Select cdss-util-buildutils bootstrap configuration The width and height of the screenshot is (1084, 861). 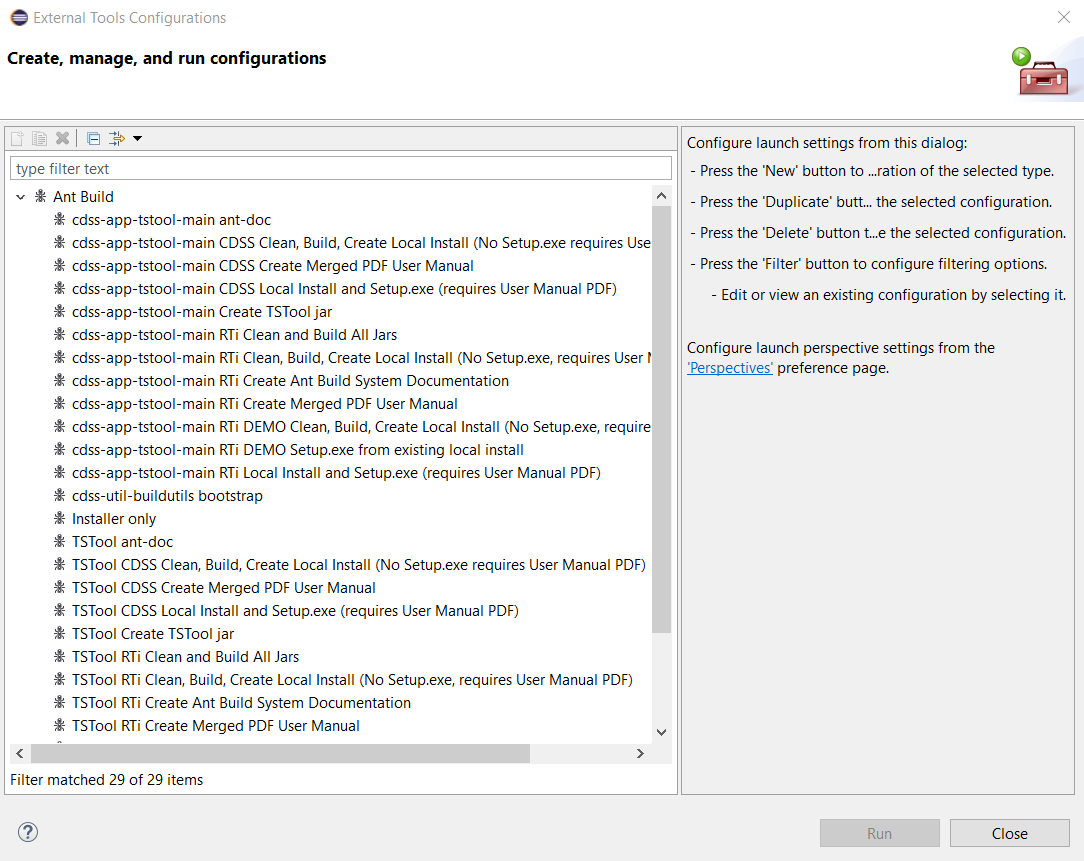pos(167,496)
